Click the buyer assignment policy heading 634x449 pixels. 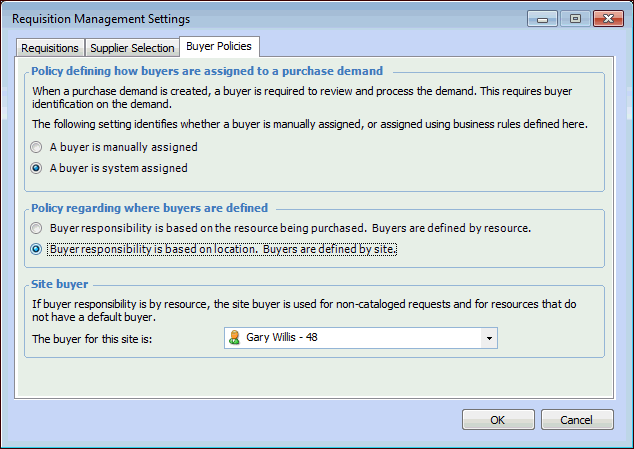click(205, 71)
